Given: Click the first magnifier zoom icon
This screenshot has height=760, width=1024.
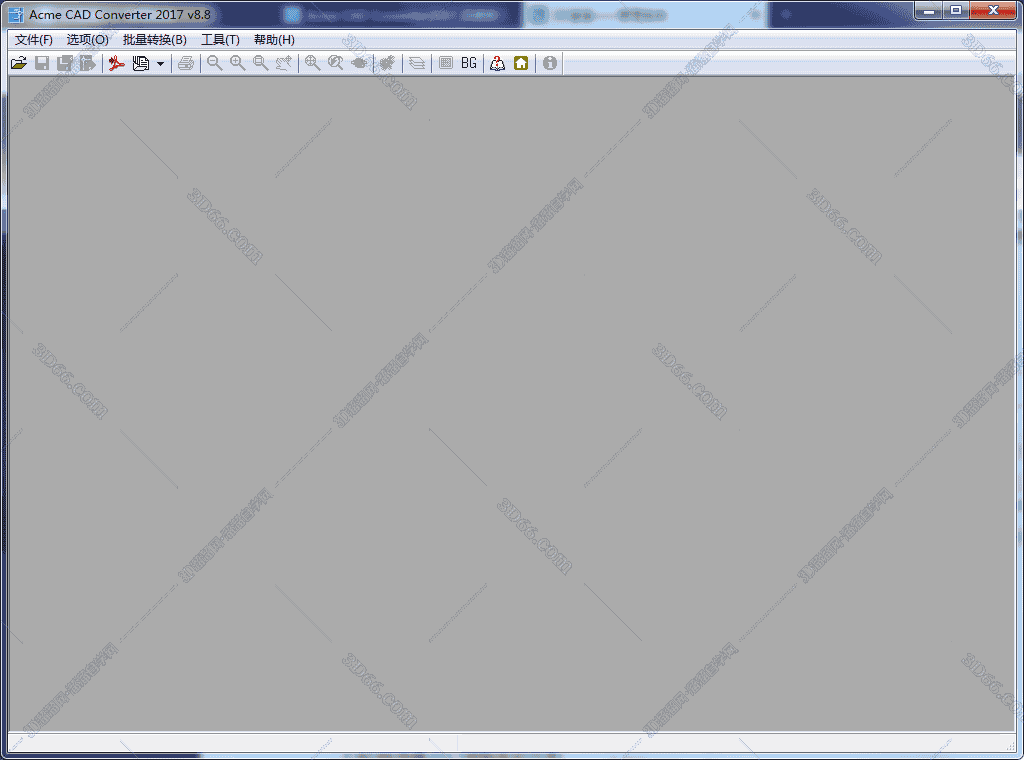Looking at the screenshot, I should (x=214, y=63).
